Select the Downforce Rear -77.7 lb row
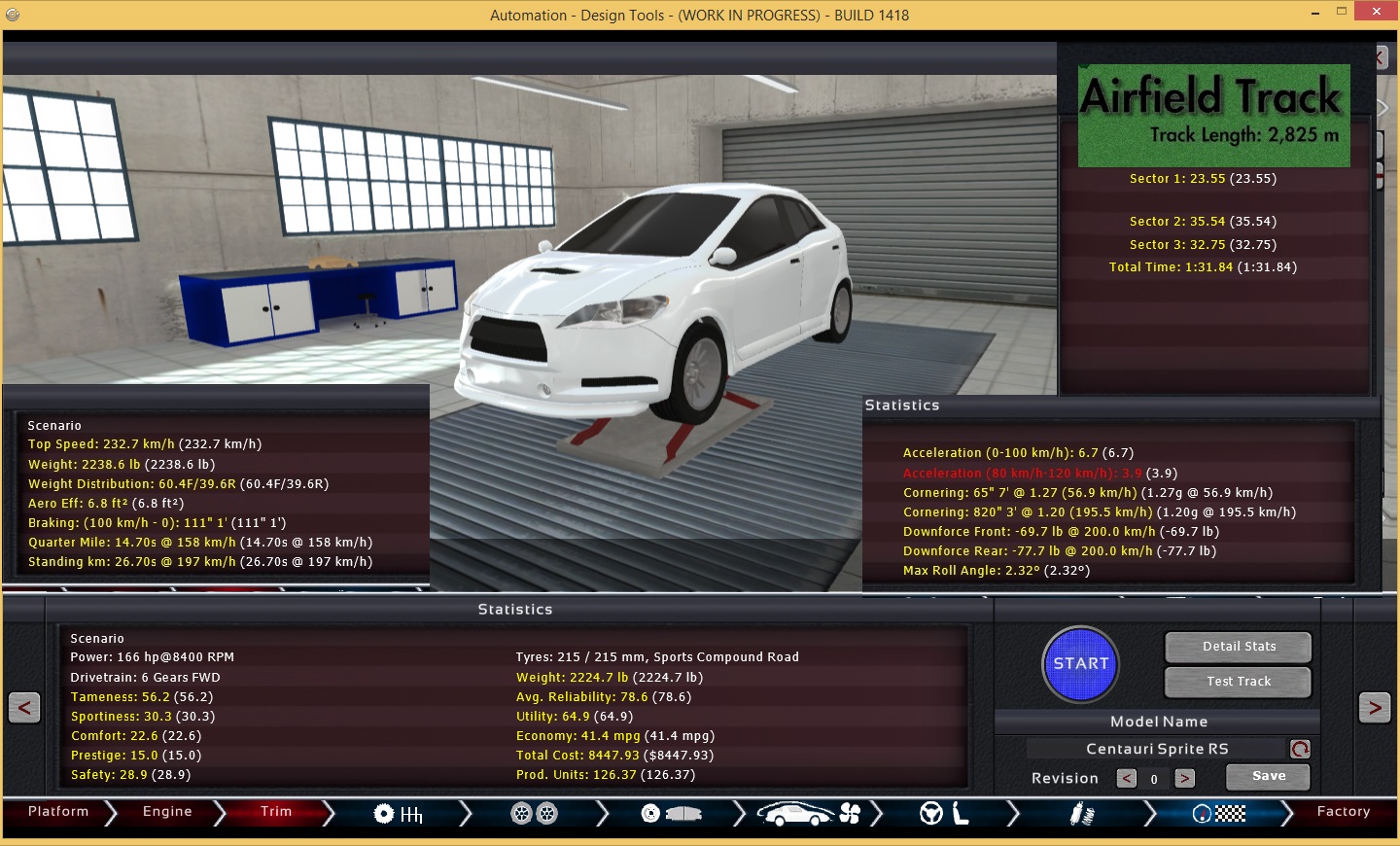The height and width of the screenshot is (846, 1400). coord(1060,551)
